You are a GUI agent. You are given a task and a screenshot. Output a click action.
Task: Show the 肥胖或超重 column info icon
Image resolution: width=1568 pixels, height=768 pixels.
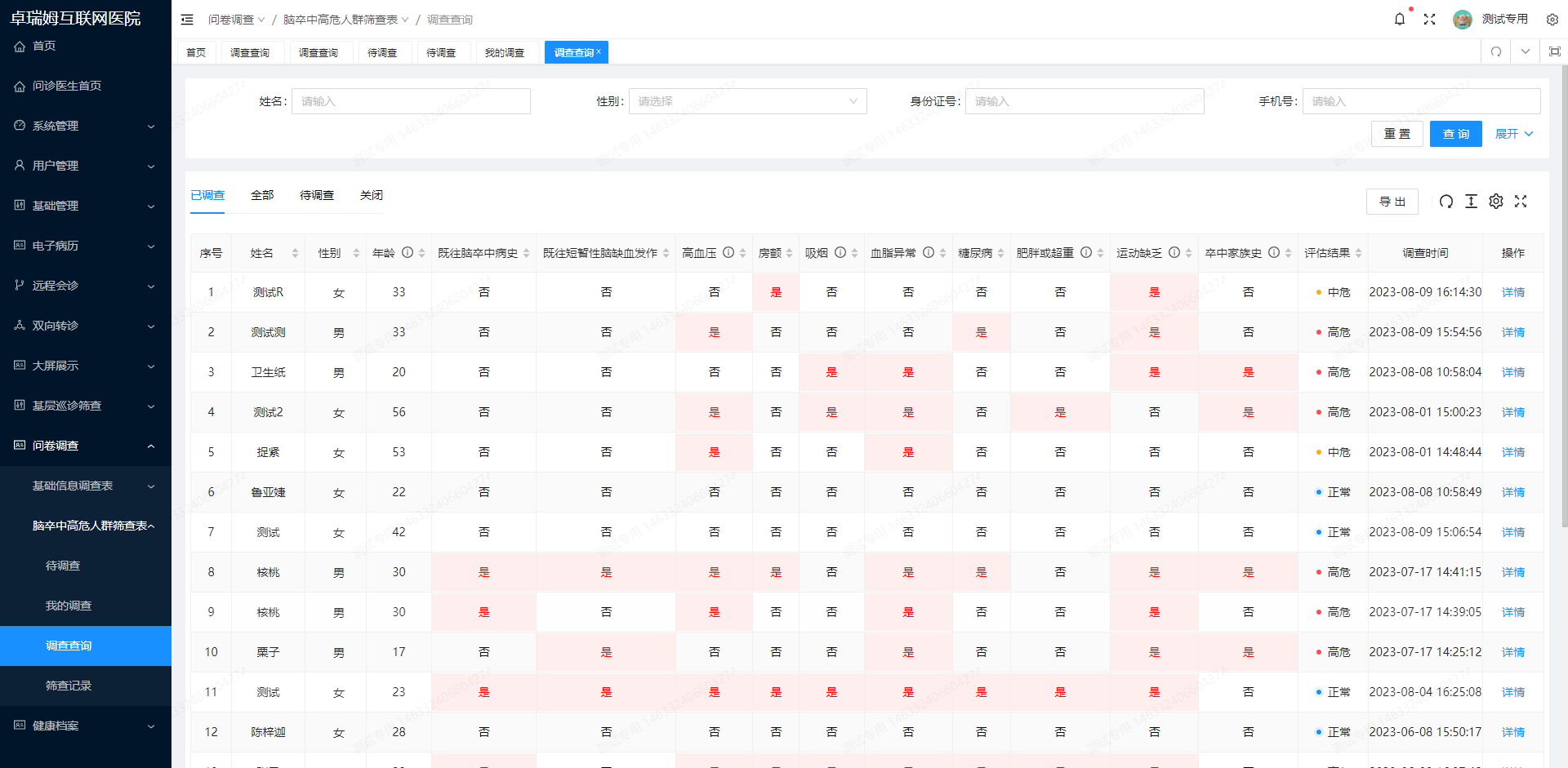pos(1085,253)
